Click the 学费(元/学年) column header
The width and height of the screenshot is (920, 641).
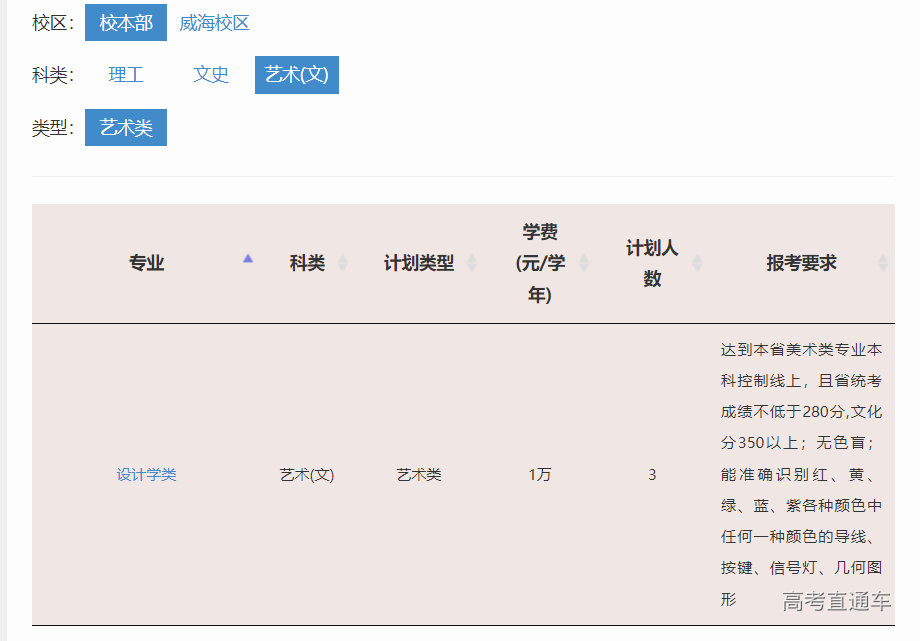tap(541, 262)
